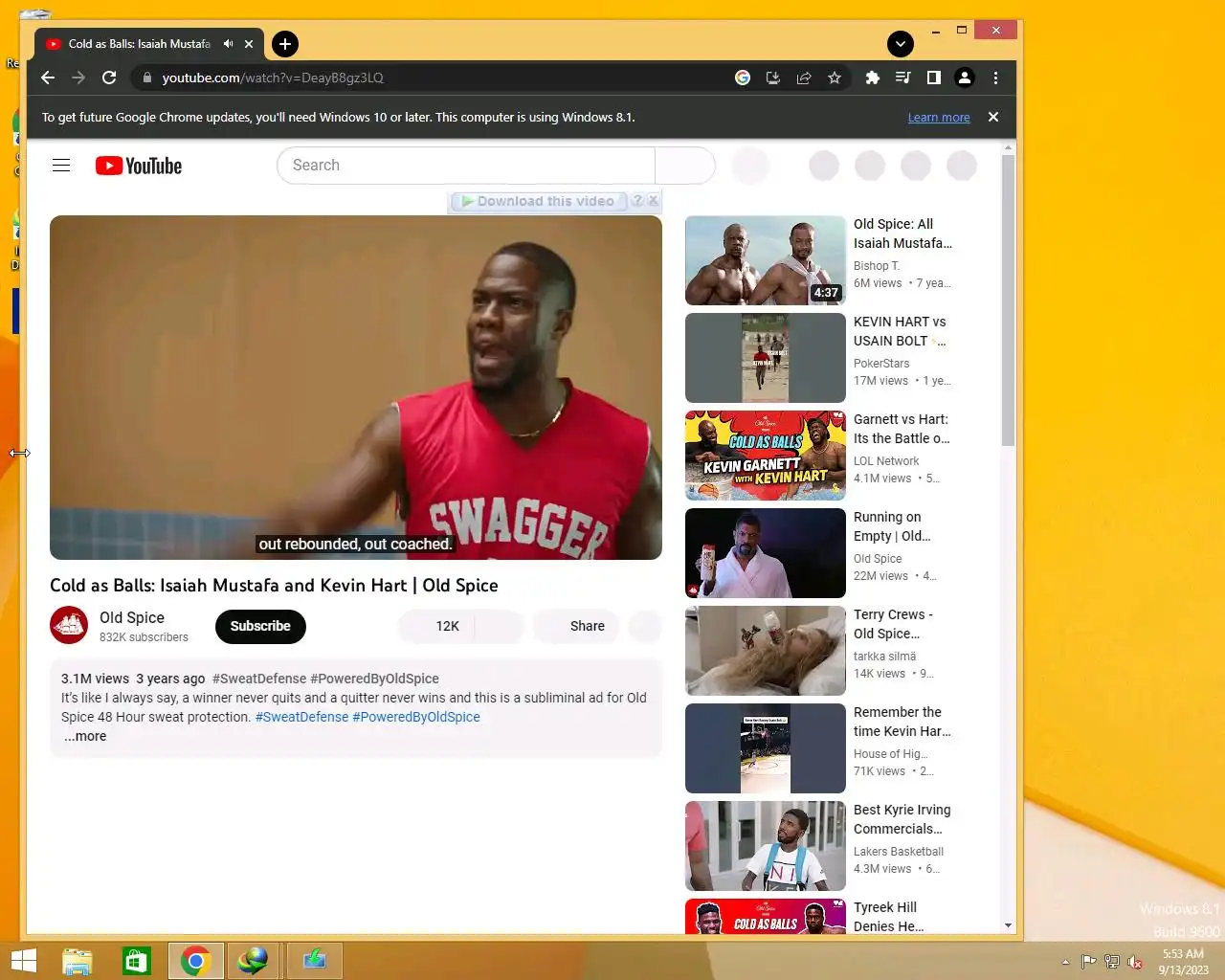1225x980 pixels.
Task: Click the video player
Action: pos(356,388)
